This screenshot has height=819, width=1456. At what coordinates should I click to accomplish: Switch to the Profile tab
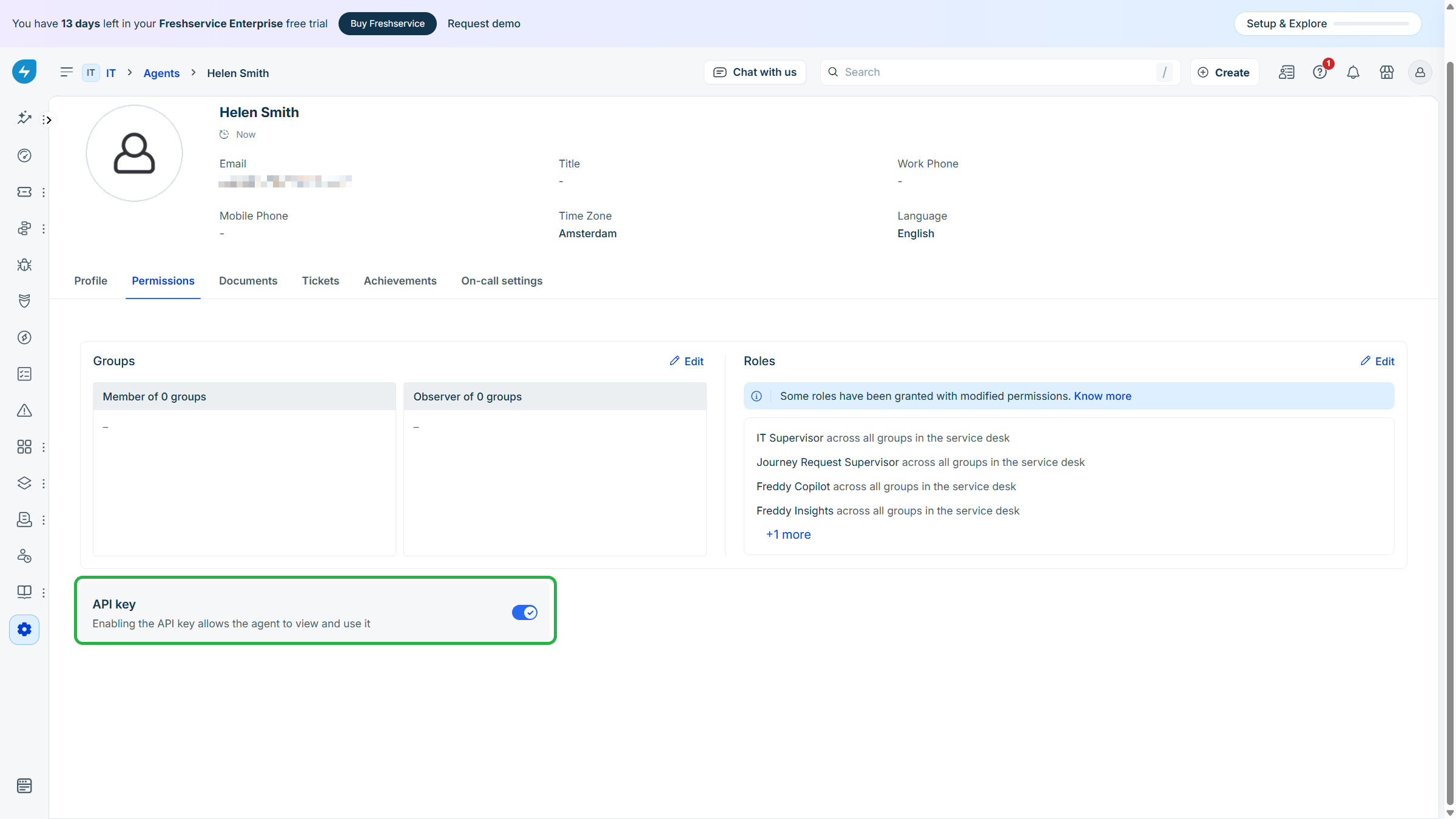tap(90, 281)
